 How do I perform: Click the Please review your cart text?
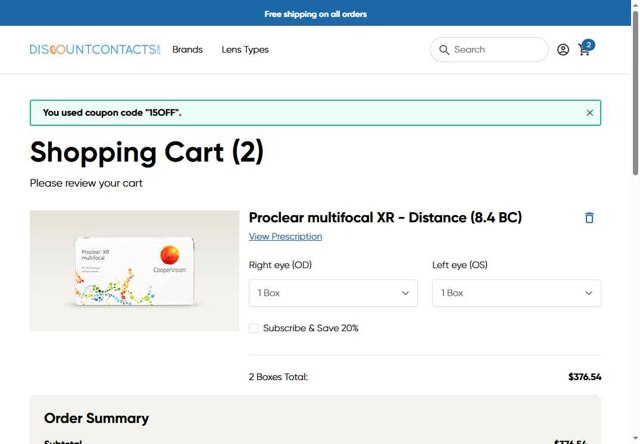tap(86, 183)
